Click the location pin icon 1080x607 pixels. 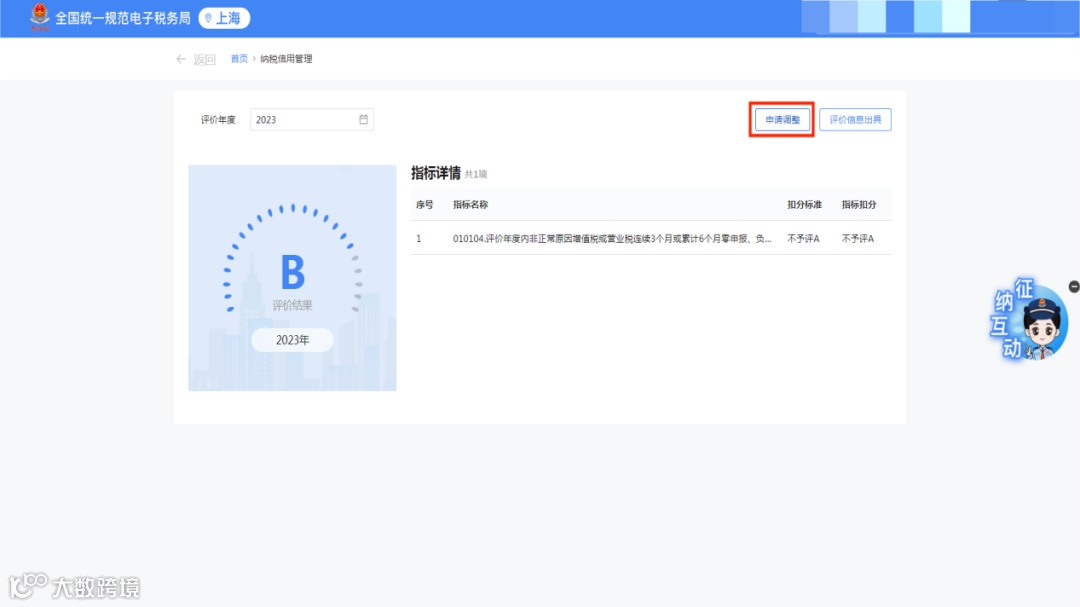tap(208, 18)
